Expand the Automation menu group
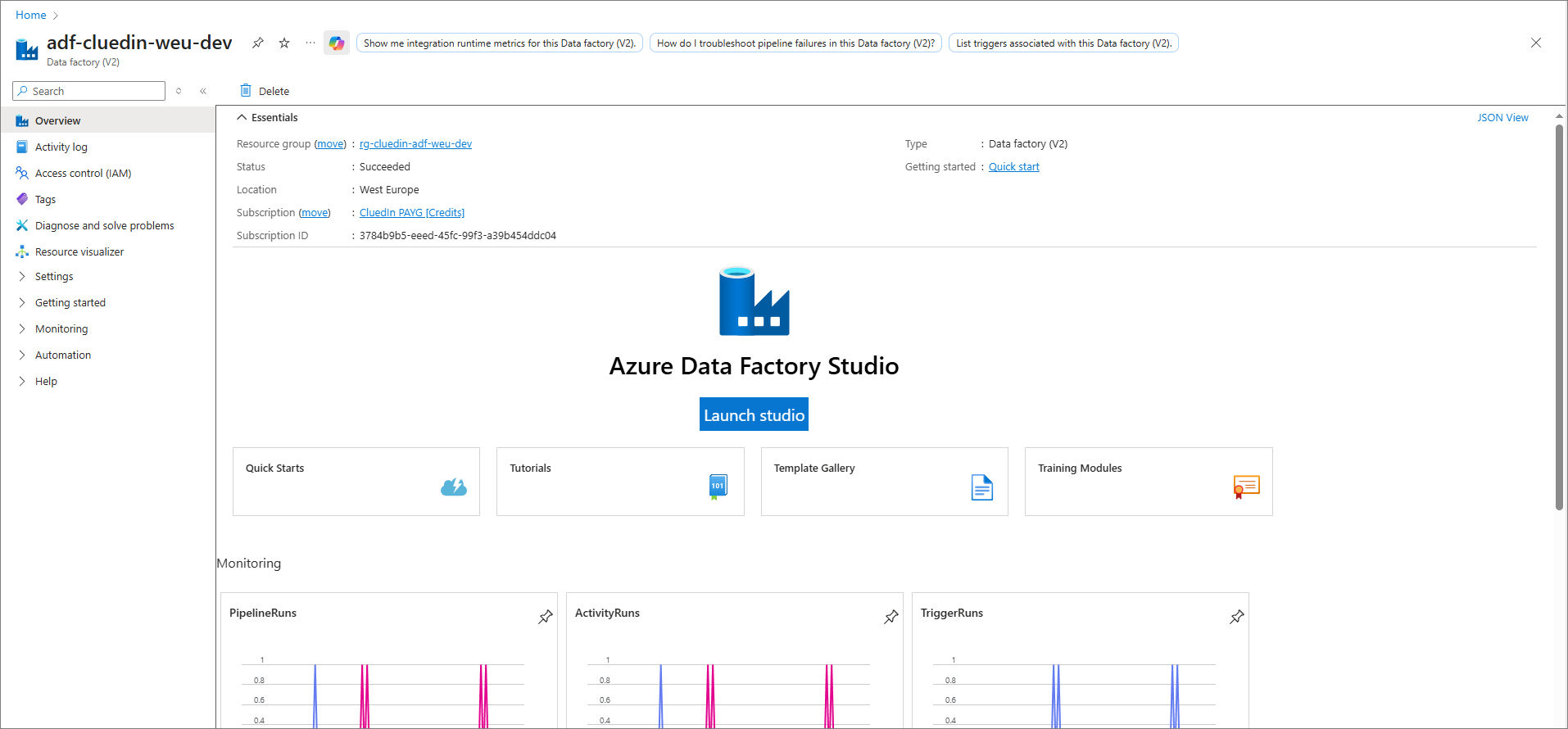Viewport: 1568px width, 729px height. click(x=22, y=355)
